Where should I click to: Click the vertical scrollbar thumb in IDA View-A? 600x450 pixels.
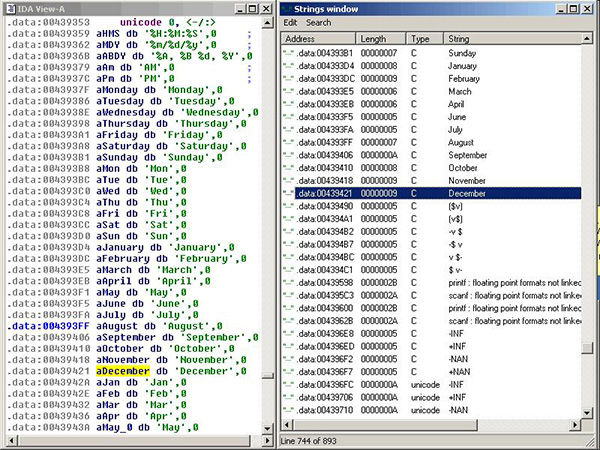coord(267,376)
